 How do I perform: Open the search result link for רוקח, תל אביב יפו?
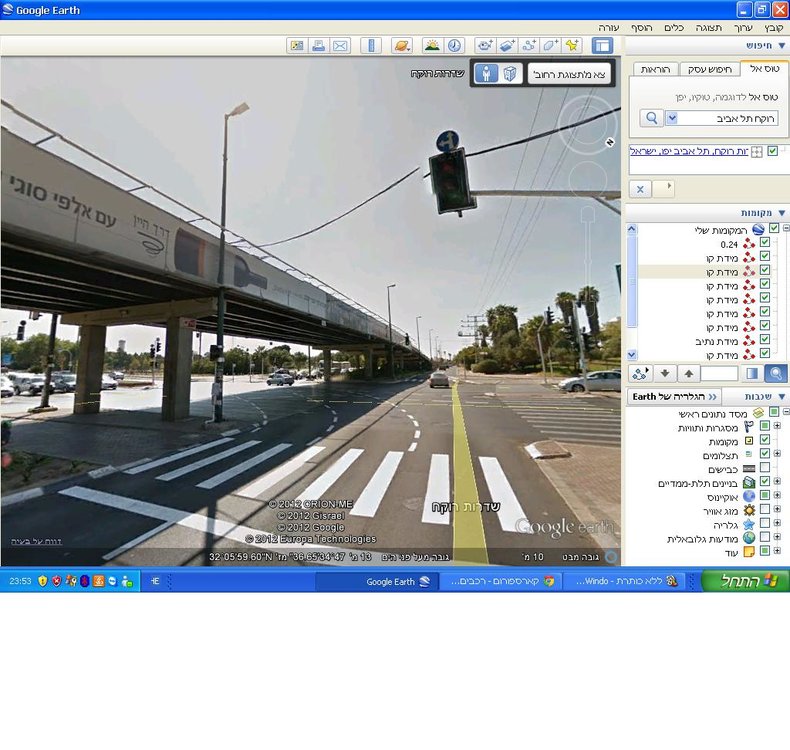689,151
